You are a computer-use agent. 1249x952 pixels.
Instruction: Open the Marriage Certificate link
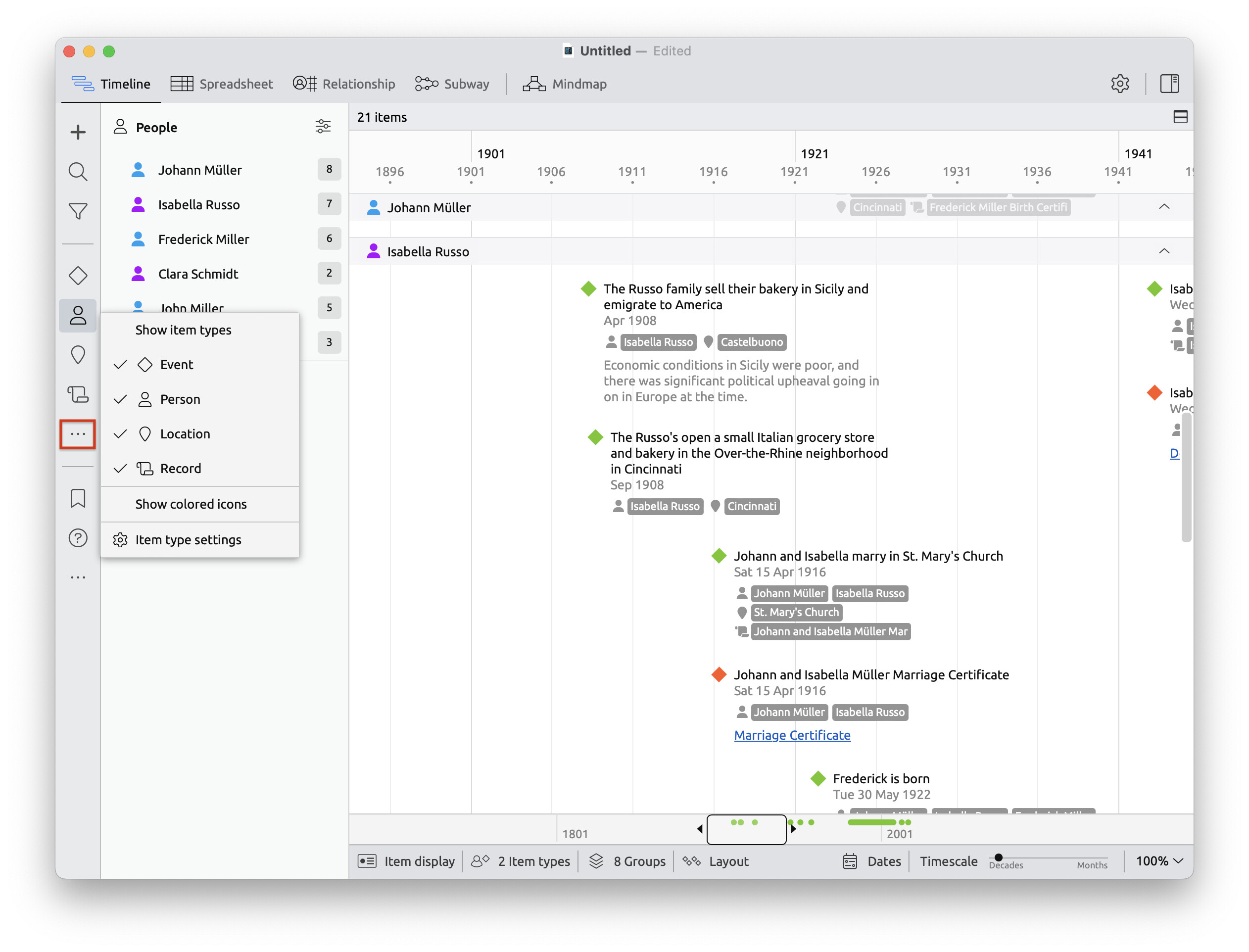pyautogui.click(x=792, y=735)
